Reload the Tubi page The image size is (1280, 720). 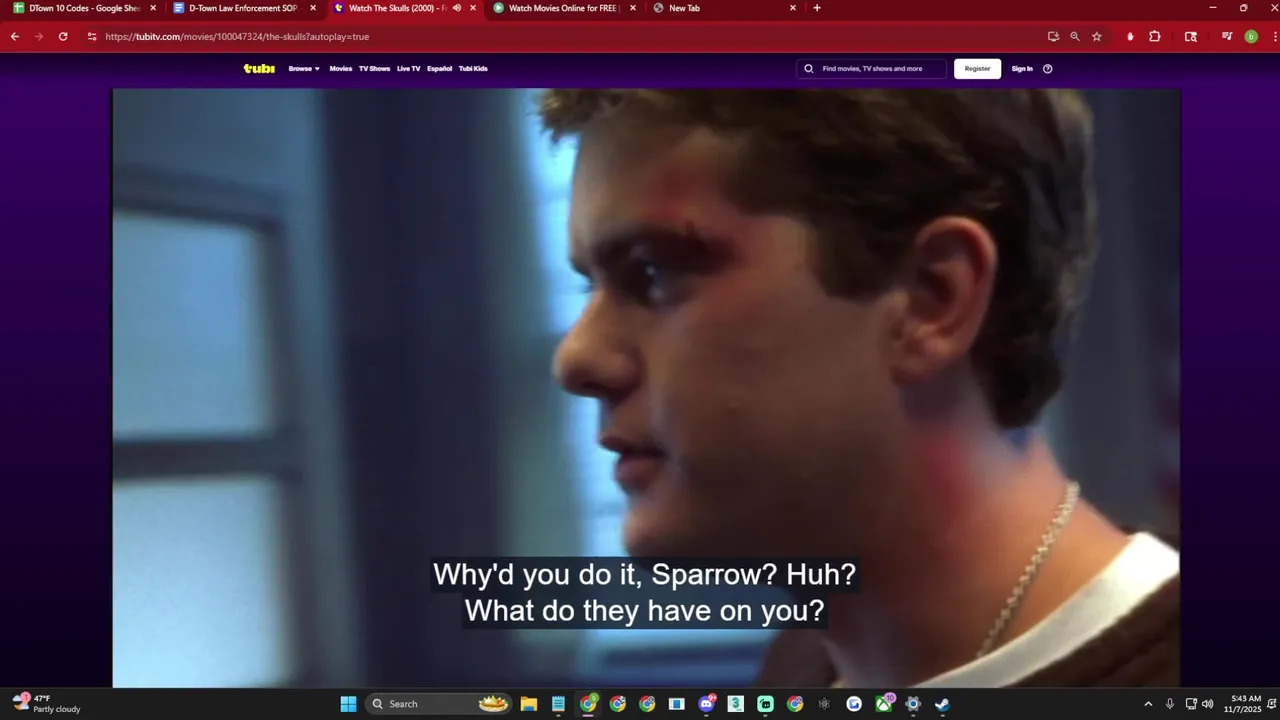(x=63, y=36)
